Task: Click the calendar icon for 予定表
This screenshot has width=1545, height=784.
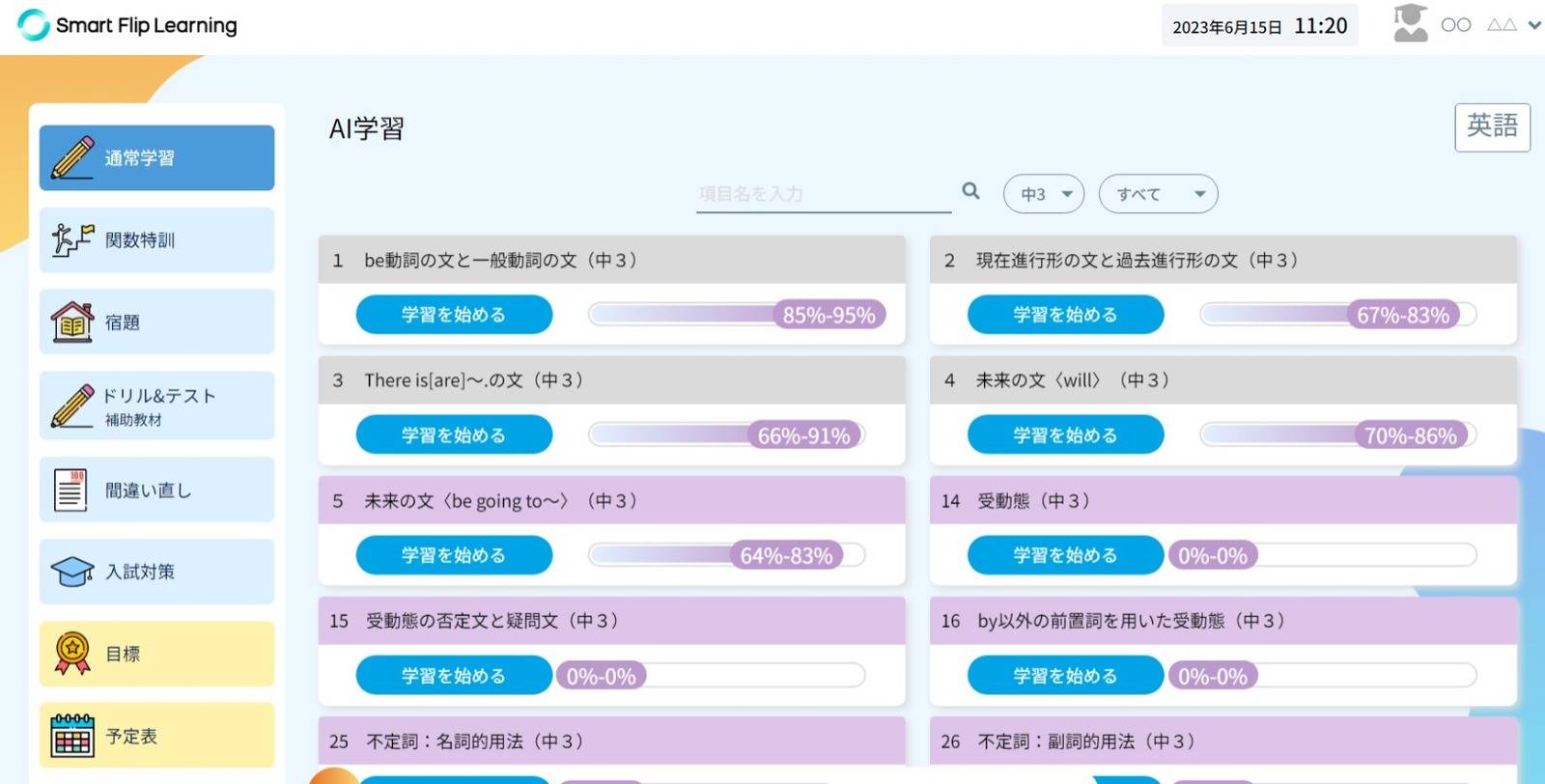Action: pyautogui.click(x=71, y=736)
